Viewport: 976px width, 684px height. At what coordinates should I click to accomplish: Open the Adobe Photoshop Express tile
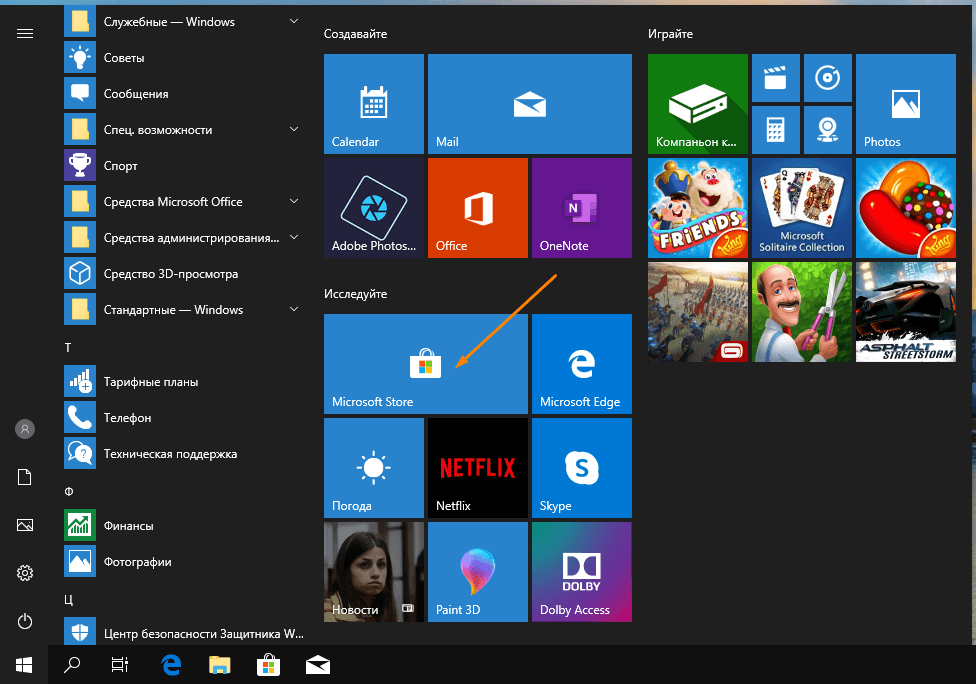point(373,208)
